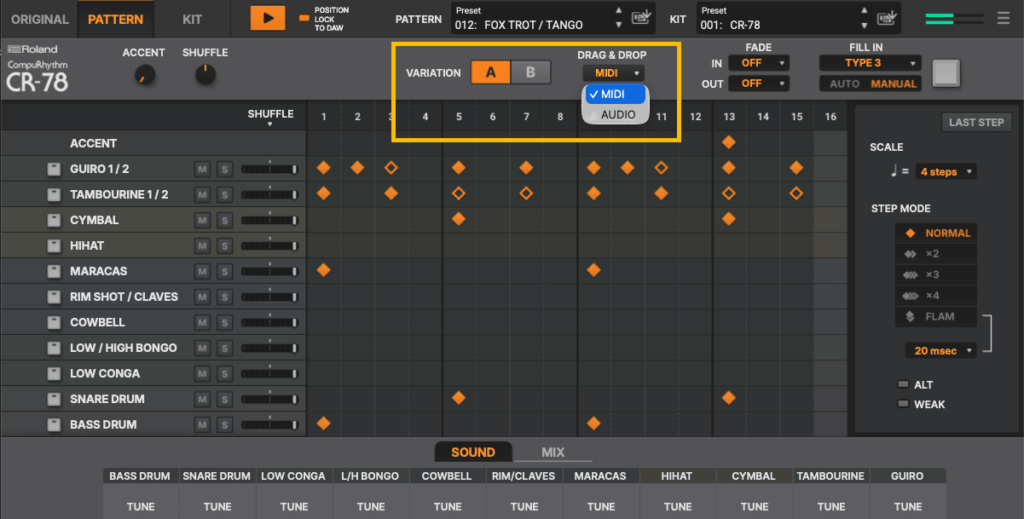
Task: Click the Maracas row instrument icon
Action: tap(54, 271)
